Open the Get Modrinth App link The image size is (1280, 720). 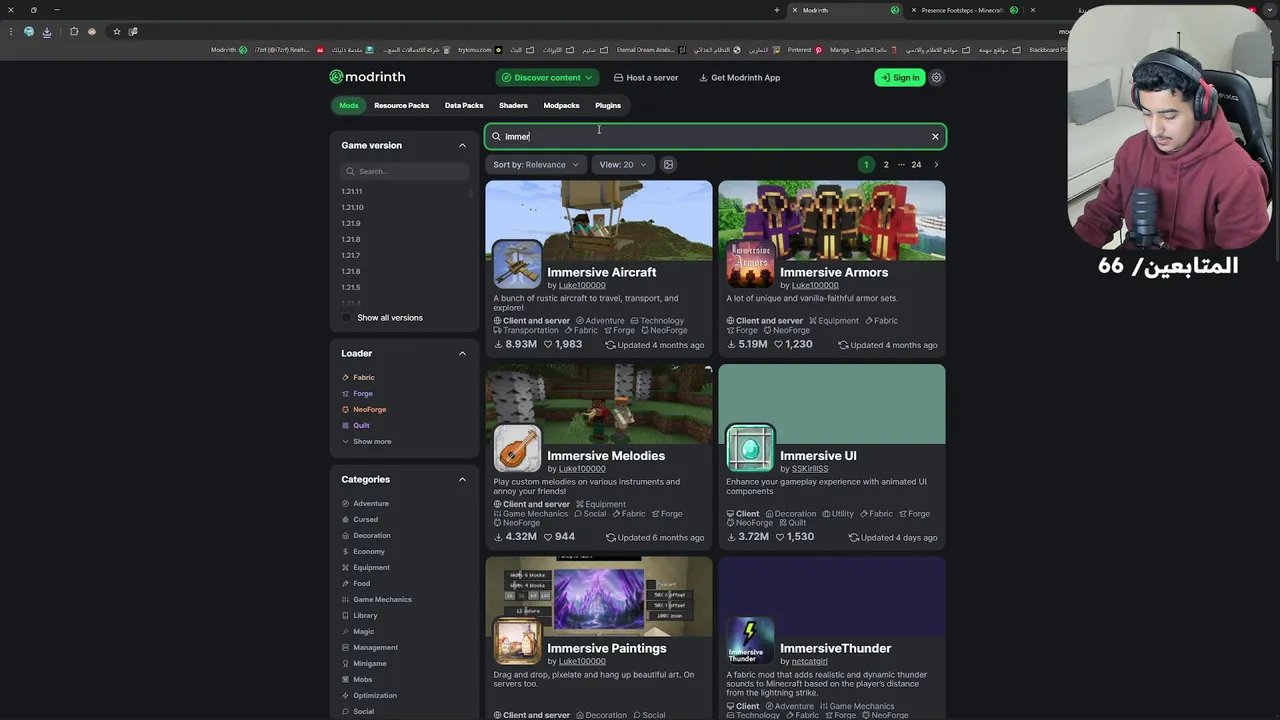click(739, 77)
